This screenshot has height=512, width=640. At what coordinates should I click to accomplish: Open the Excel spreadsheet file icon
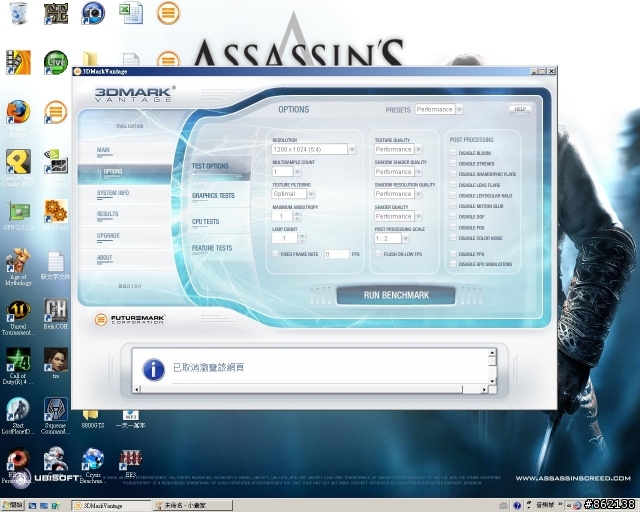pyautogui.click(x=131, y=13)
